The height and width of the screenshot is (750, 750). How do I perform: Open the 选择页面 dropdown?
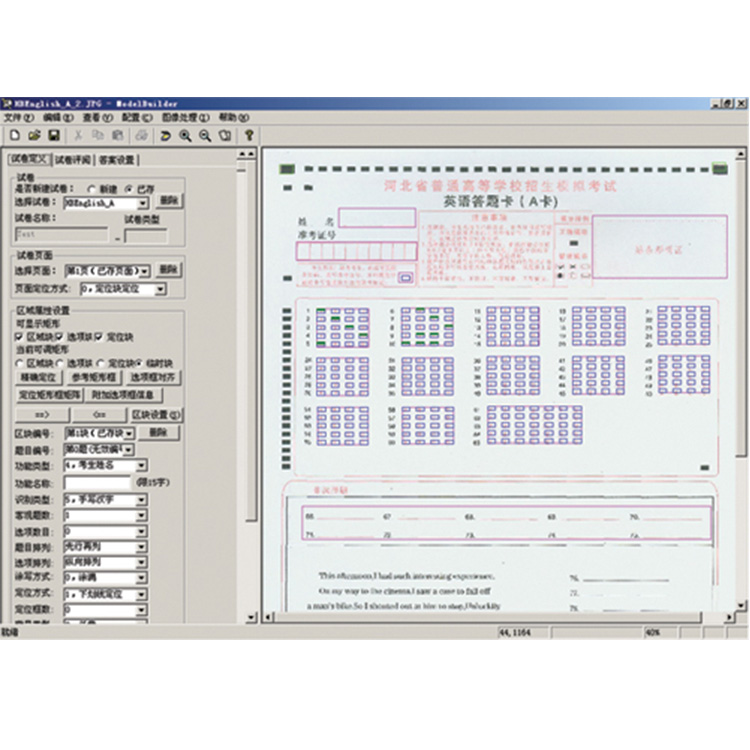coord(145,271)
